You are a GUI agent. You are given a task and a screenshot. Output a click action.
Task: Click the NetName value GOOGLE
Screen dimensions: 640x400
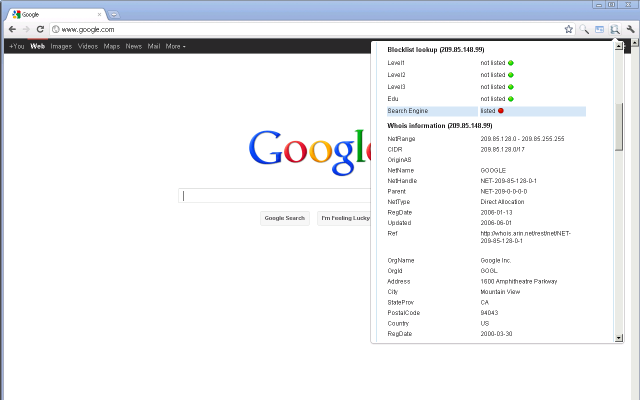[x=493, y=171]
